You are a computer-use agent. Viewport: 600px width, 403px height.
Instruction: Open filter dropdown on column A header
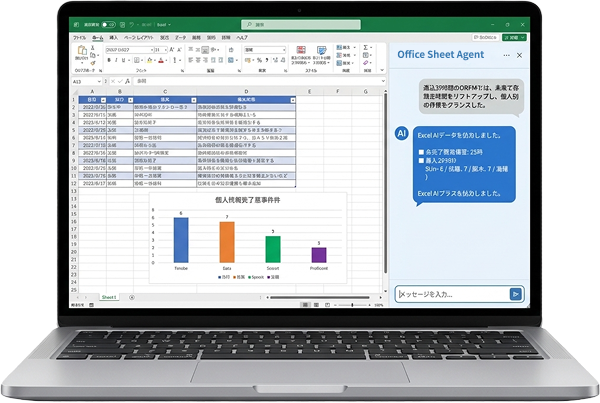[x=103, y=100]
